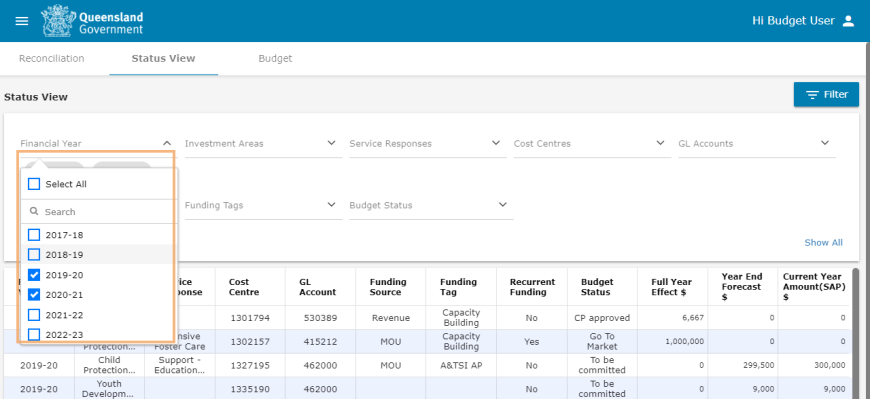
Task: Click the Show All link
Action: click(823, 243)
